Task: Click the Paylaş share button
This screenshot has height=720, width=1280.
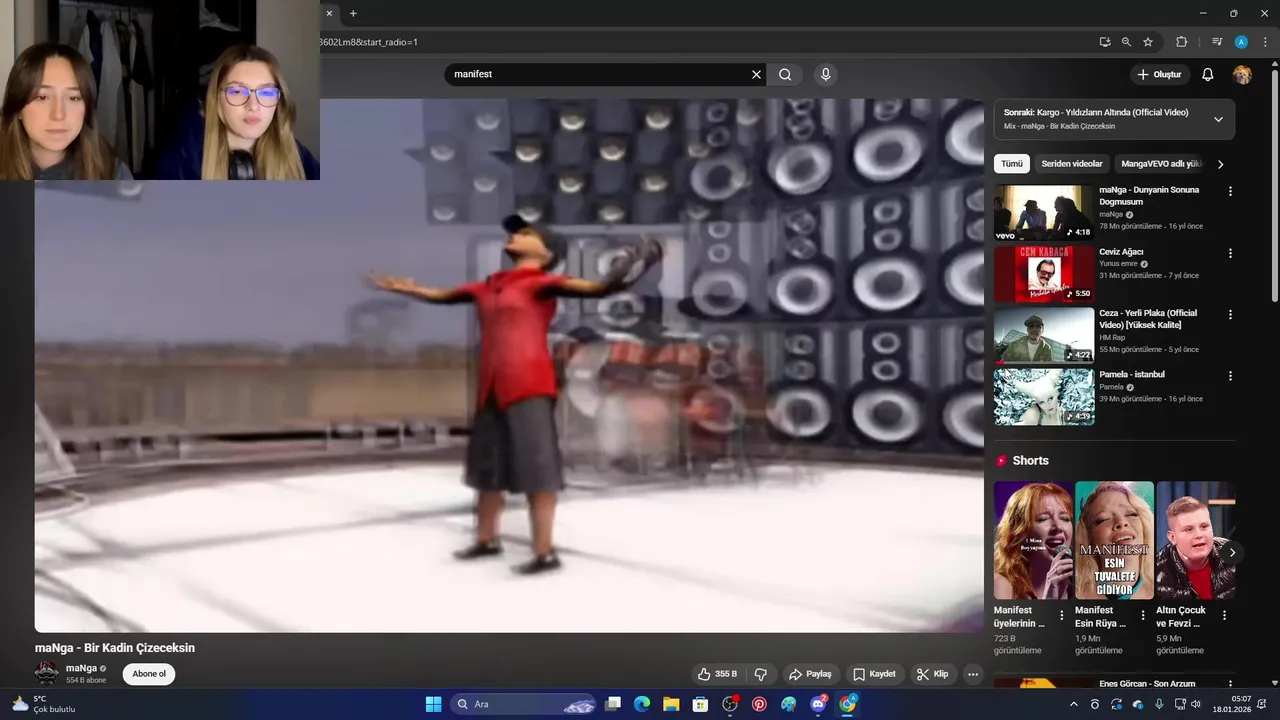Action: click(809, 674)
